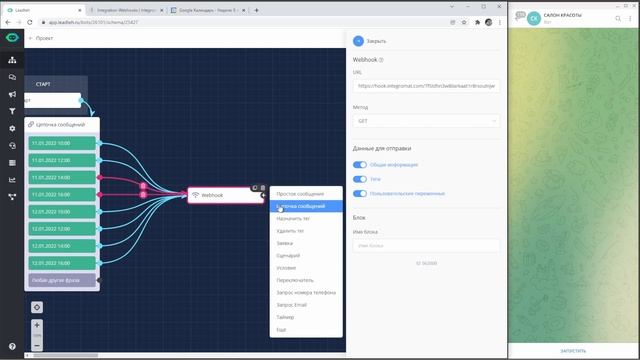Switch to the Integromat Webhooks browser tab
The height and width of the screenshot is (360, 640).
(x=126, y=10)
